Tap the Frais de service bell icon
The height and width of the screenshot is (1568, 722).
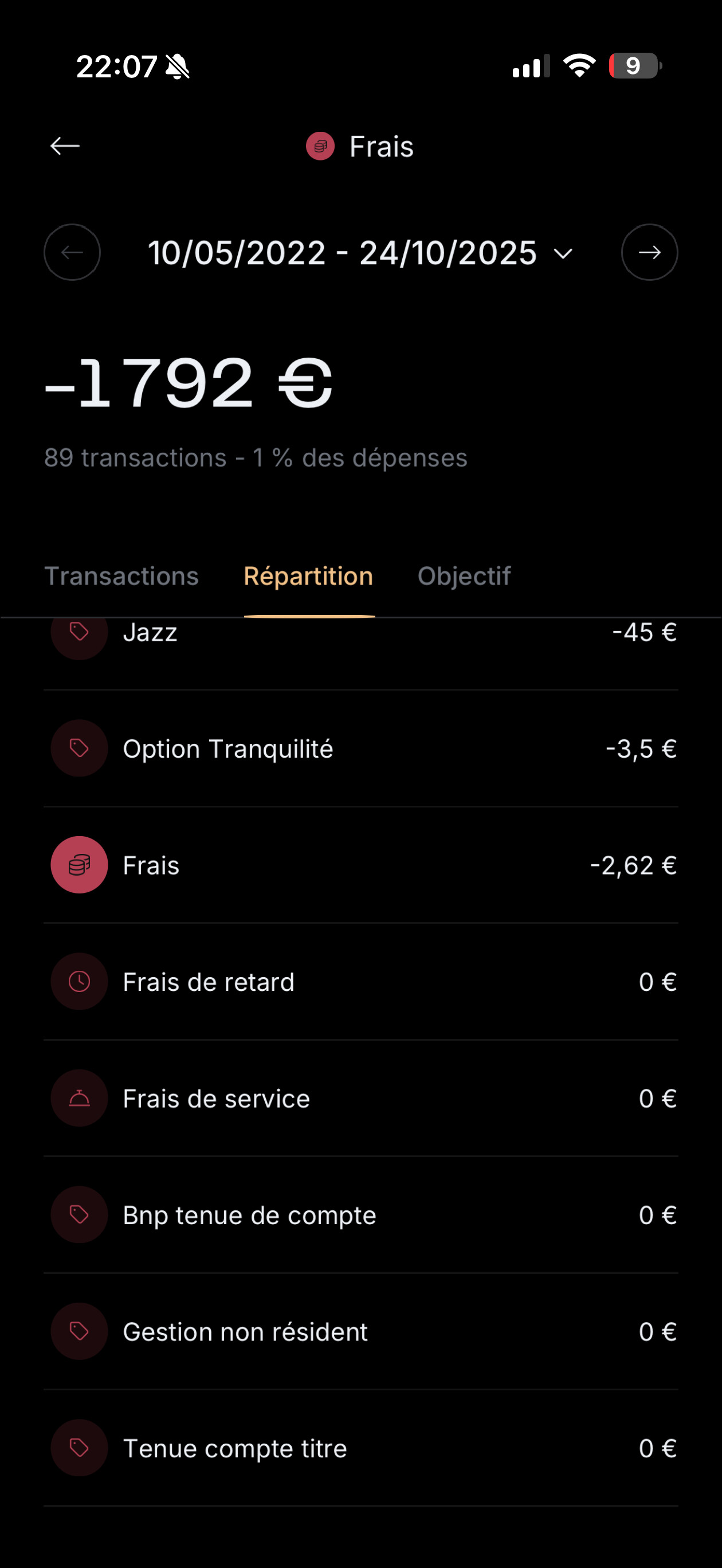79,1098
